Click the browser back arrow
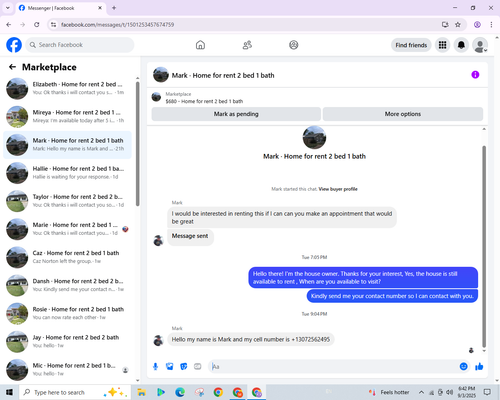 click(9, 25)
